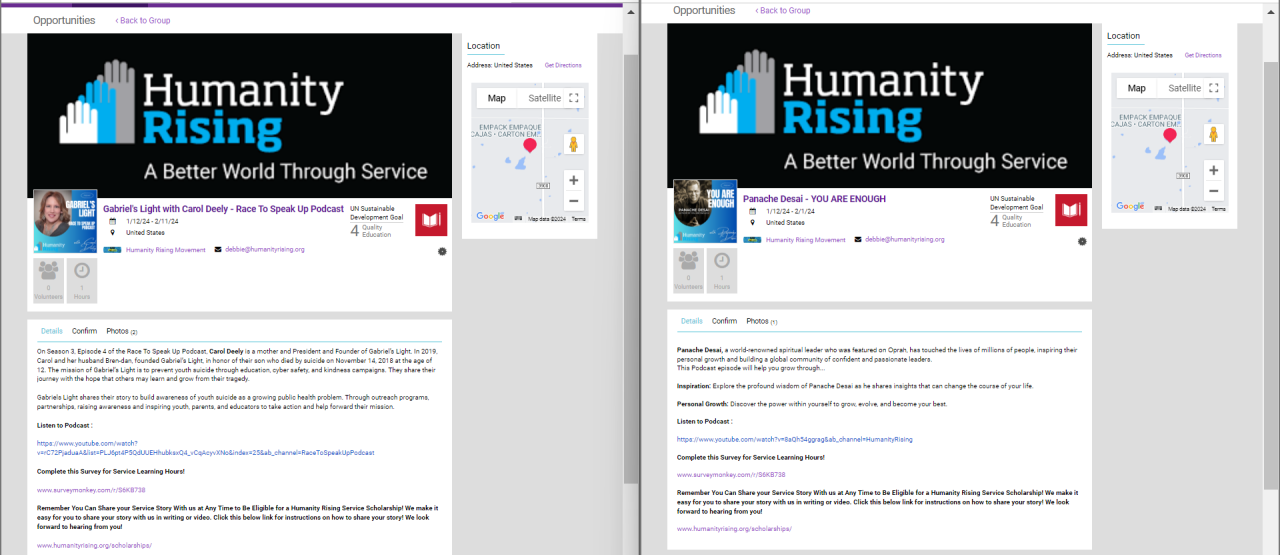Click the Volunteers people icon in left window
This screenshot has width=1280, height=555.
[48, 270]
